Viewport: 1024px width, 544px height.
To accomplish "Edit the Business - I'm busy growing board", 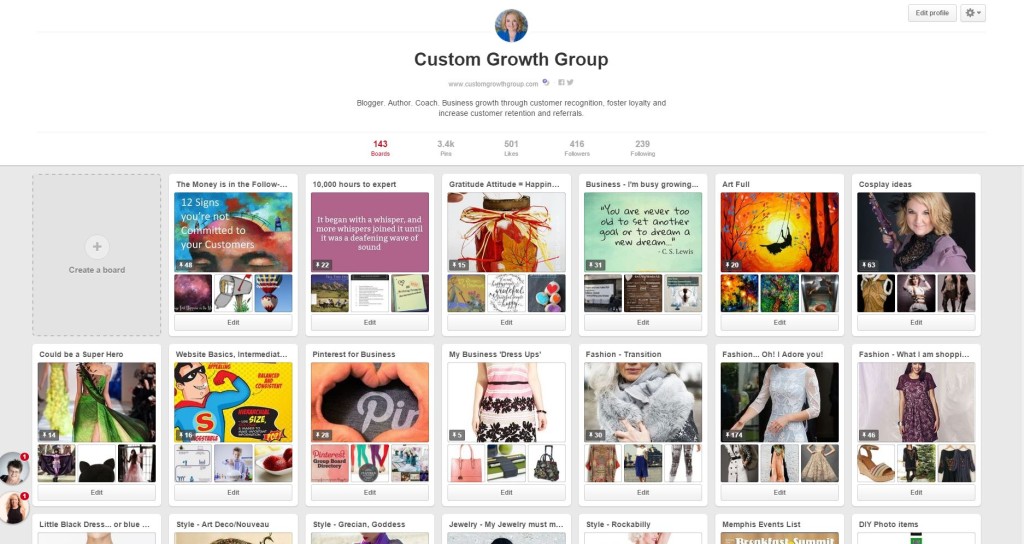I will coord(643,323).
